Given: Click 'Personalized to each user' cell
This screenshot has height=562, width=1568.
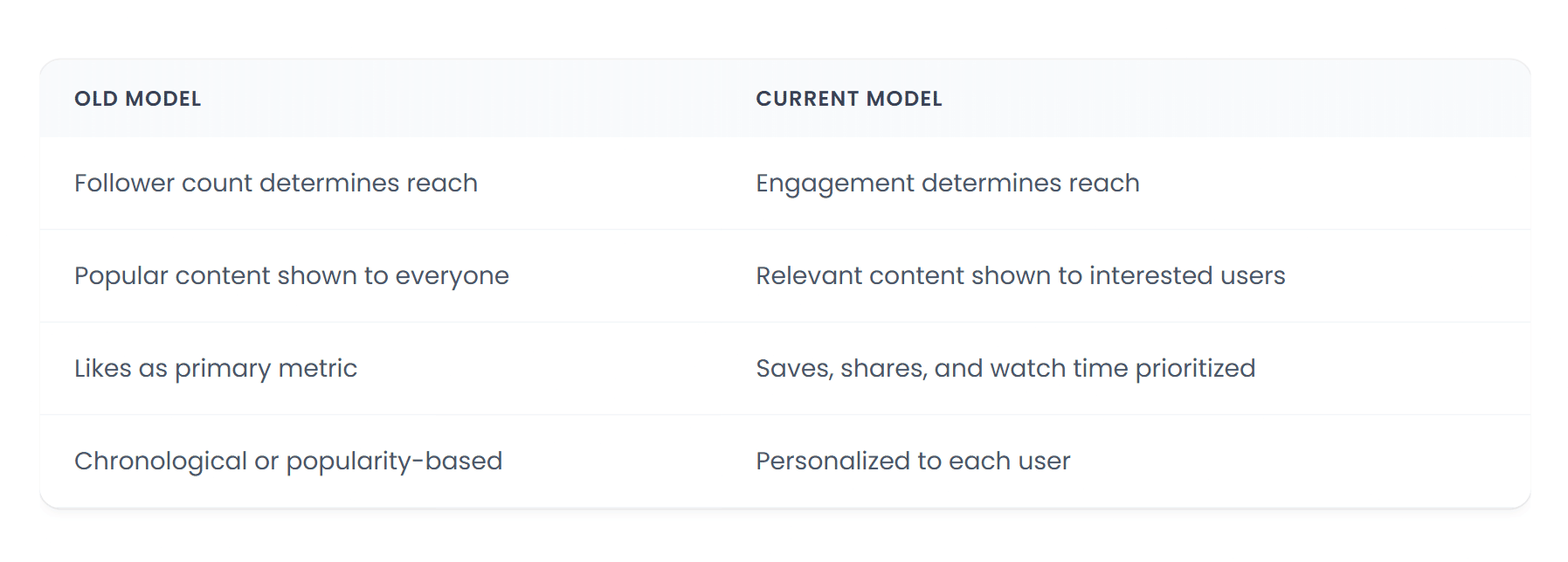Looking at the screenshot, I should [913, 461].
